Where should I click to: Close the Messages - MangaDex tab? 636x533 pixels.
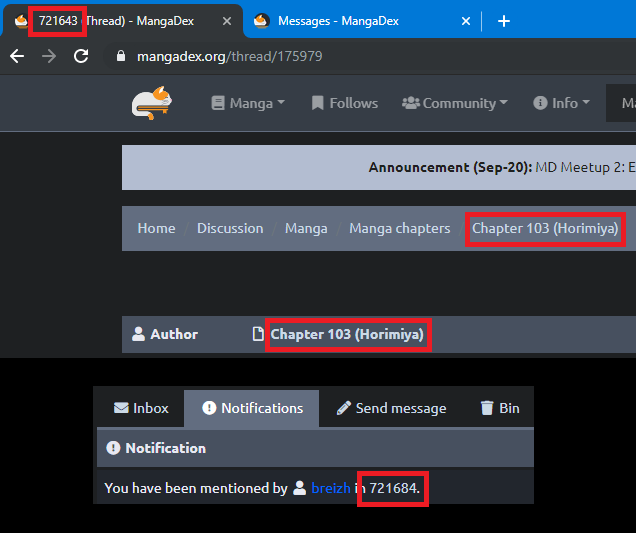[466, 21]
